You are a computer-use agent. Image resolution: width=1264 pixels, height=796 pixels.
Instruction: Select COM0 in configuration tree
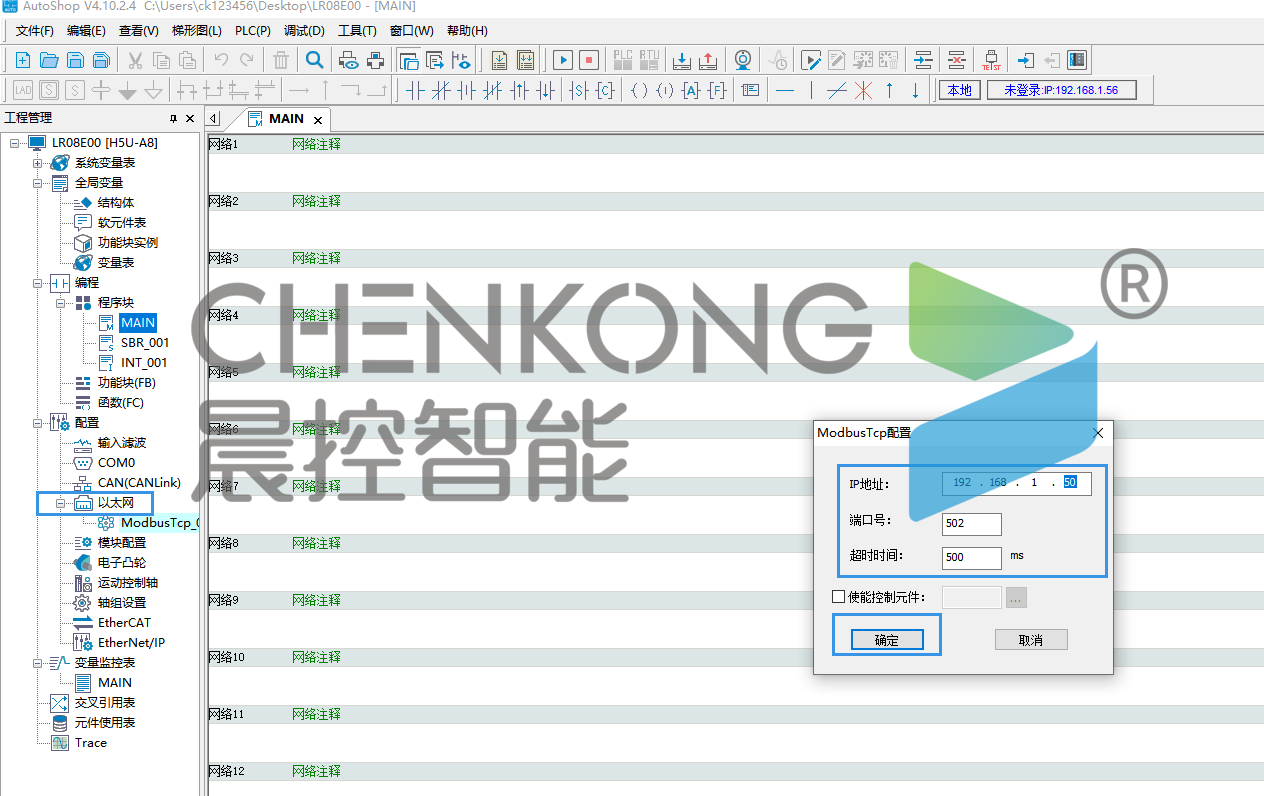coord(116,463)
